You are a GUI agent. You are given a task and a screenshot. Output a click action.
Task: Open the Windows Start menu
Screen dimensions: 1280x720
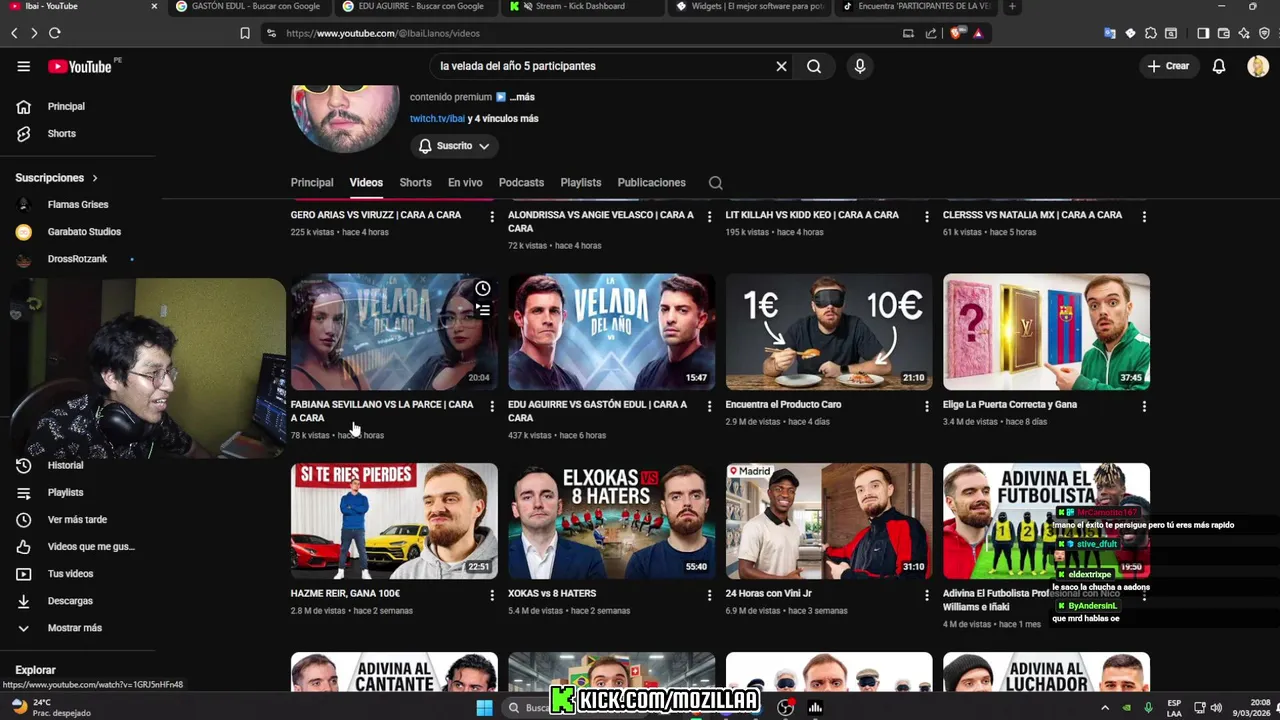tap(484, 708)
